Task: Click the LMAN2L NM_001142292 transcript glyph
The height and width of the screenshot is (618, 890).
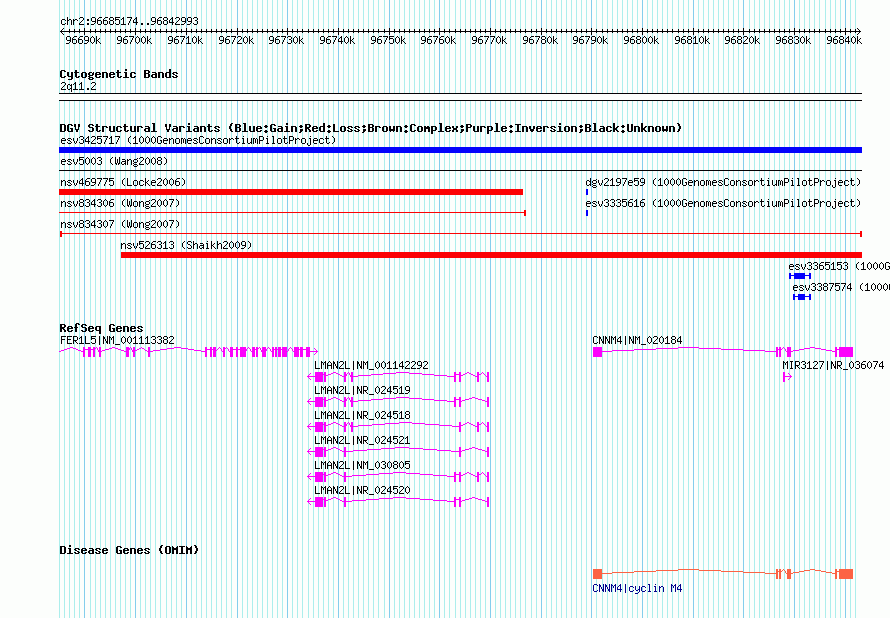Action: point(398,377)
